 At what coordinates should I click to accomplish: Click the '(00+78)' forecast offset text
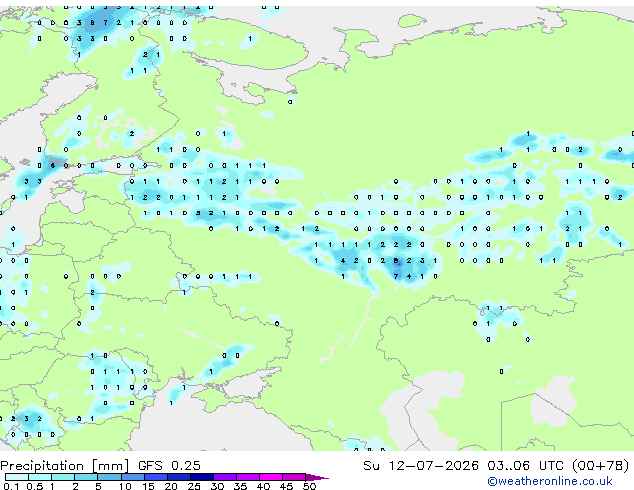point(600,466)
